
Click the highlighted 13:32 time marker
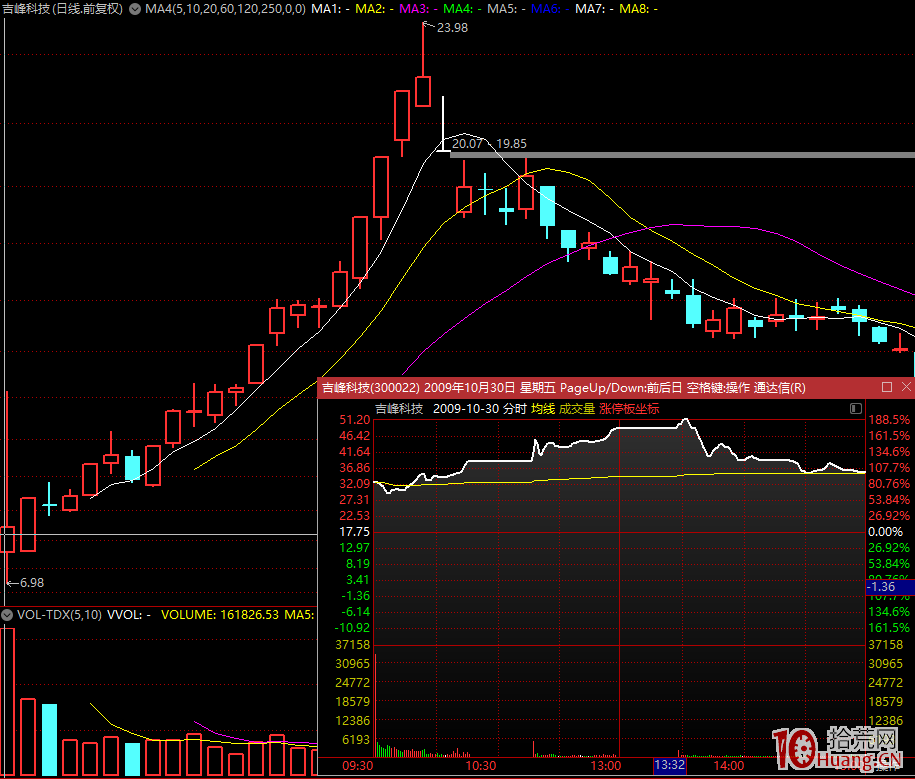click(x=669, y=765)
